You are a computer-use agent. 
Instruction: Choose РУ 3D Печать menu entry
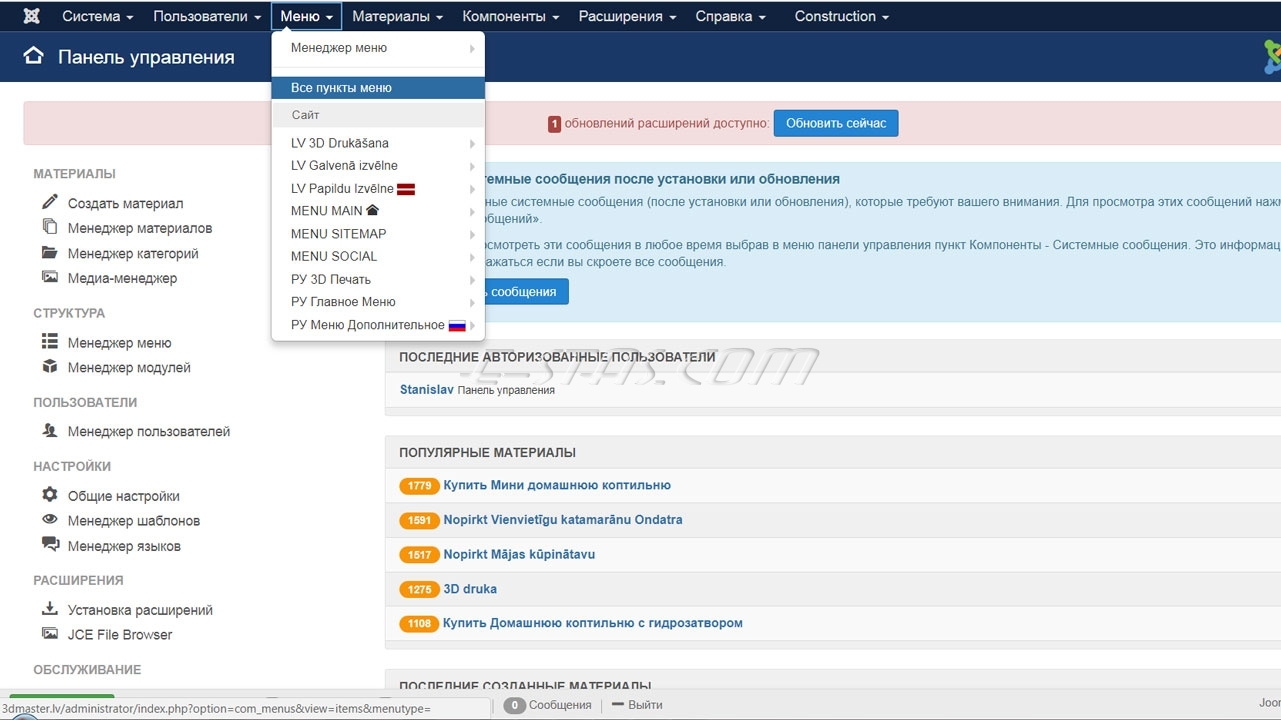(x=378, y=279)
